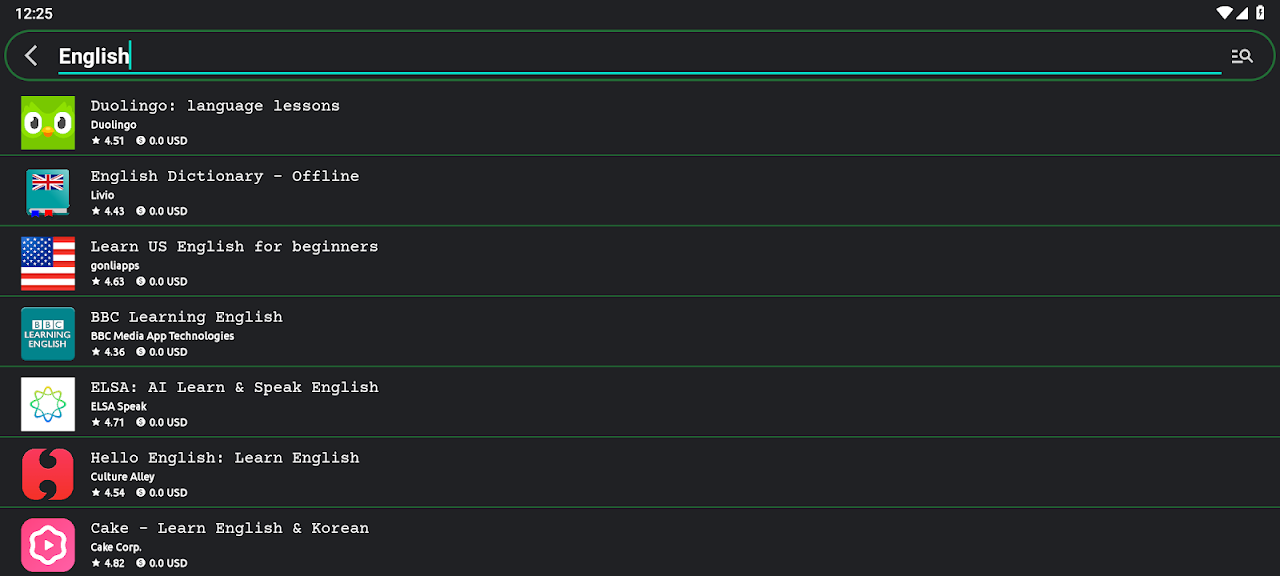Open ELSA: AI Learn & Speak English
Screen dimensions: 1280x576
pos(234,387)
